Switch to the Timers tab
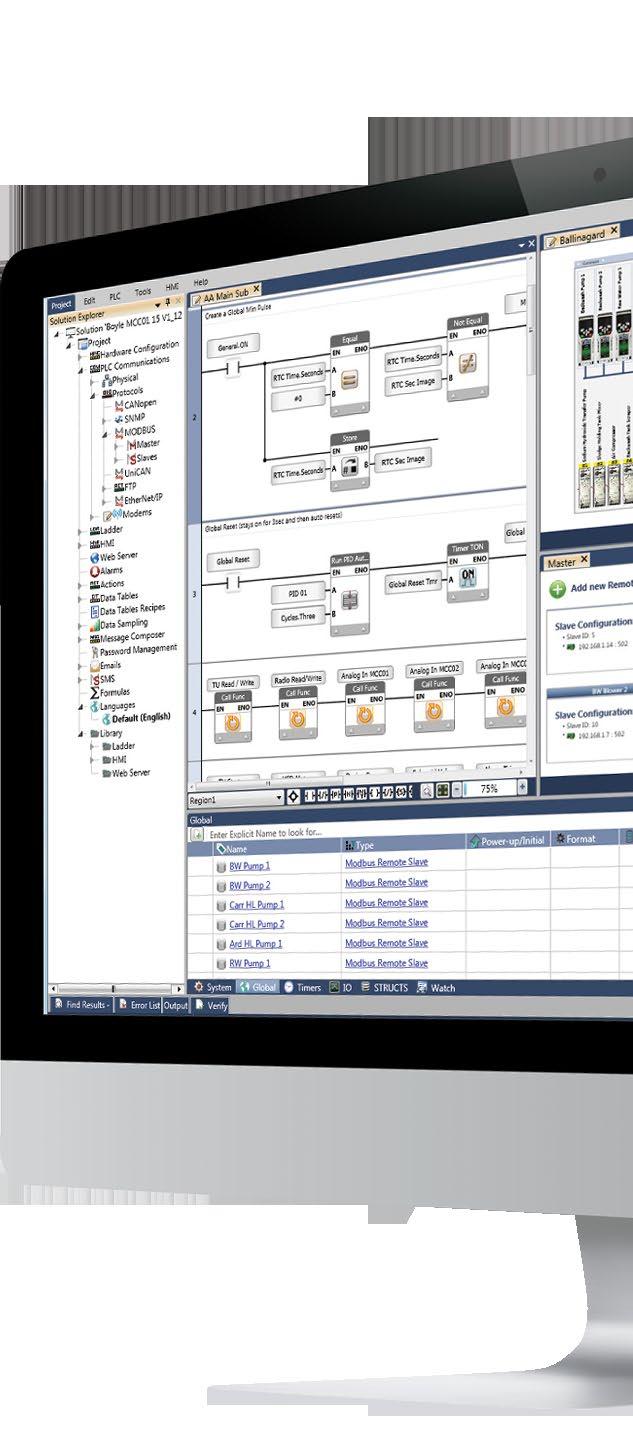Image resolution: width=633 pixels, height=1431 pixels. [x=302, y=987]
